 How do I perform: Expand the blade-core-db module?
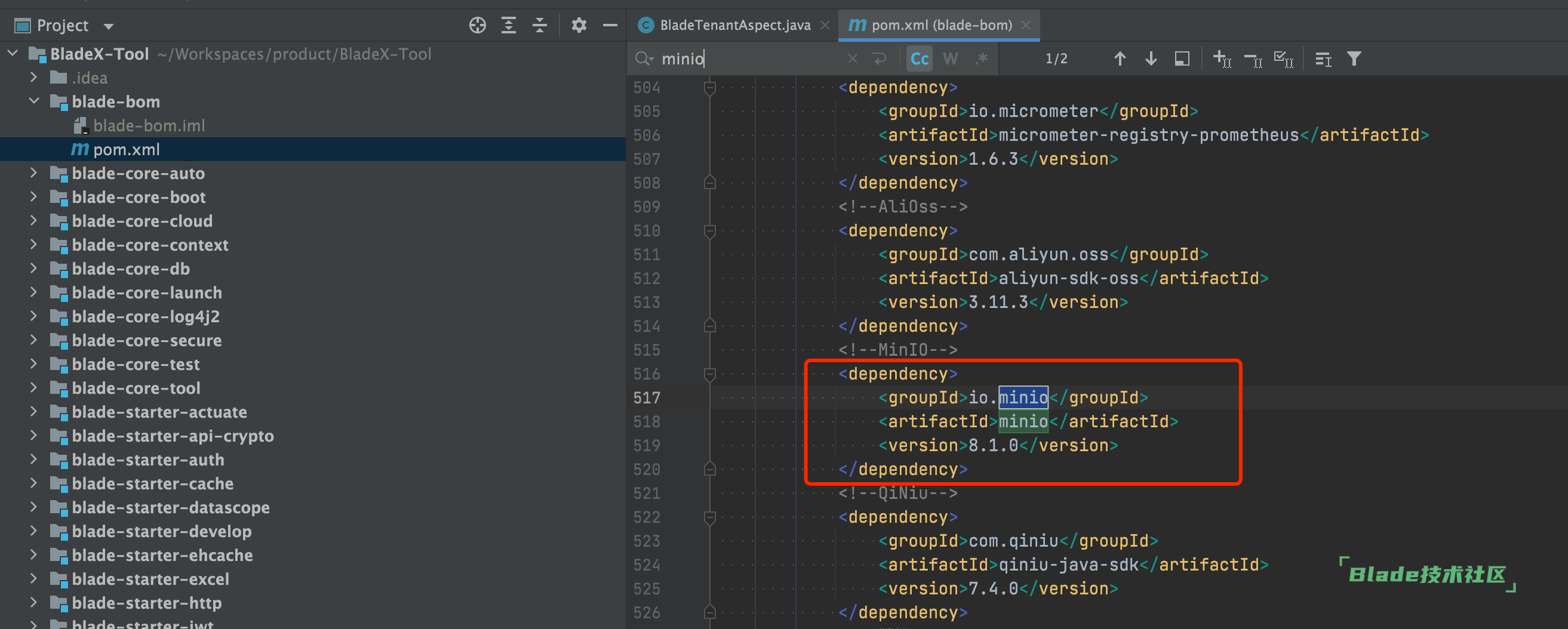pyautogui.click(x=34, y=269)
